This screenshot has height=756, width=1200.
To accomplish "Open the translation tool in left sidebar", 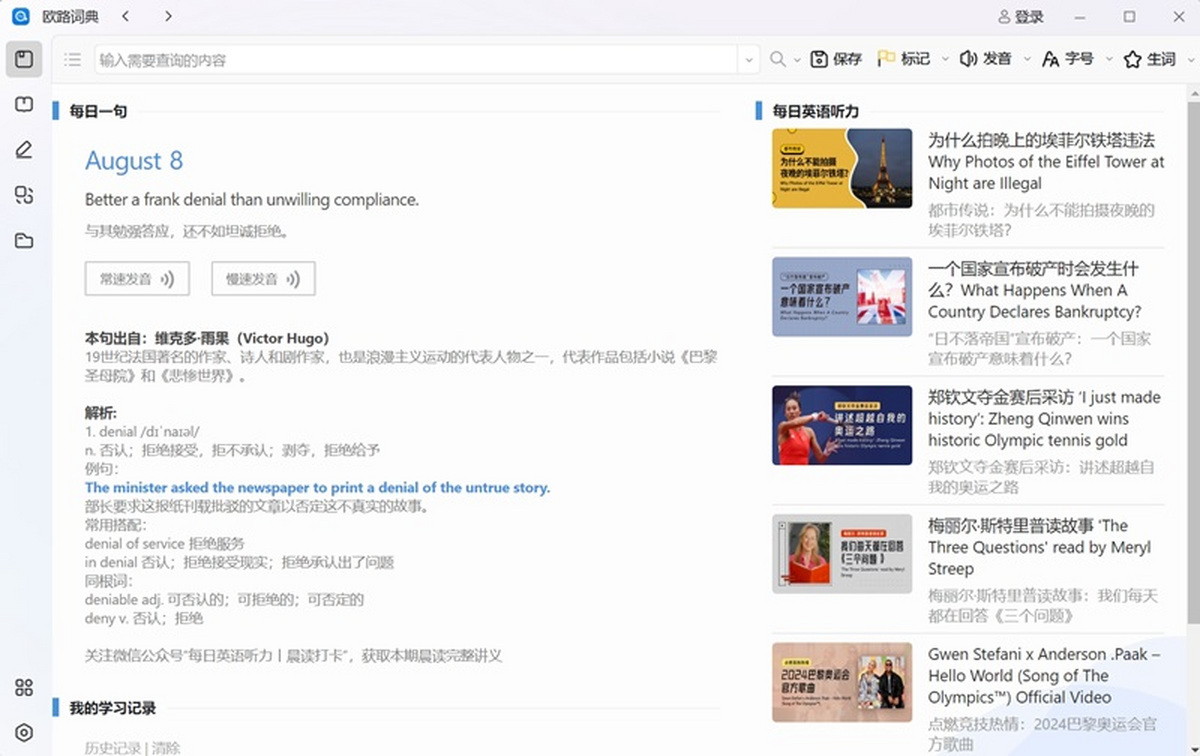I will tap(24, 195).
